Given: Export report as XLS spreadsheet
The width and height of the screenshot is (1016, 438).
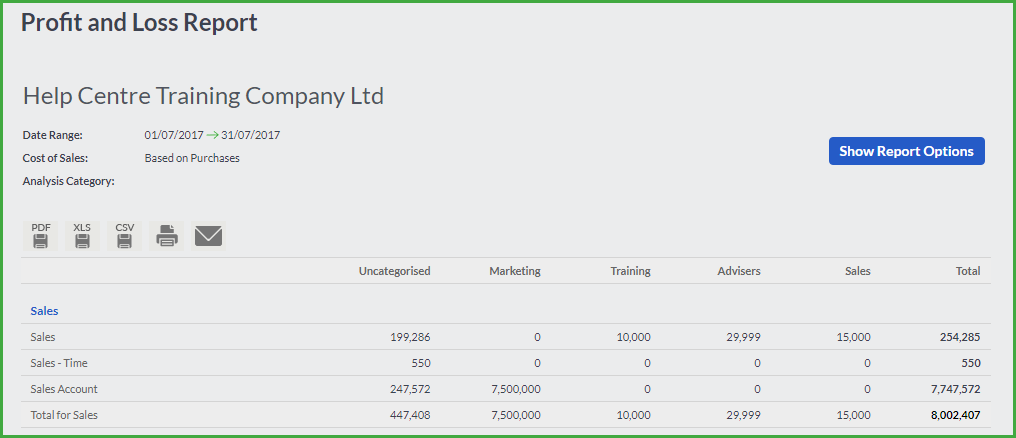Looking at the screenshot, I should tap(82, 236).
